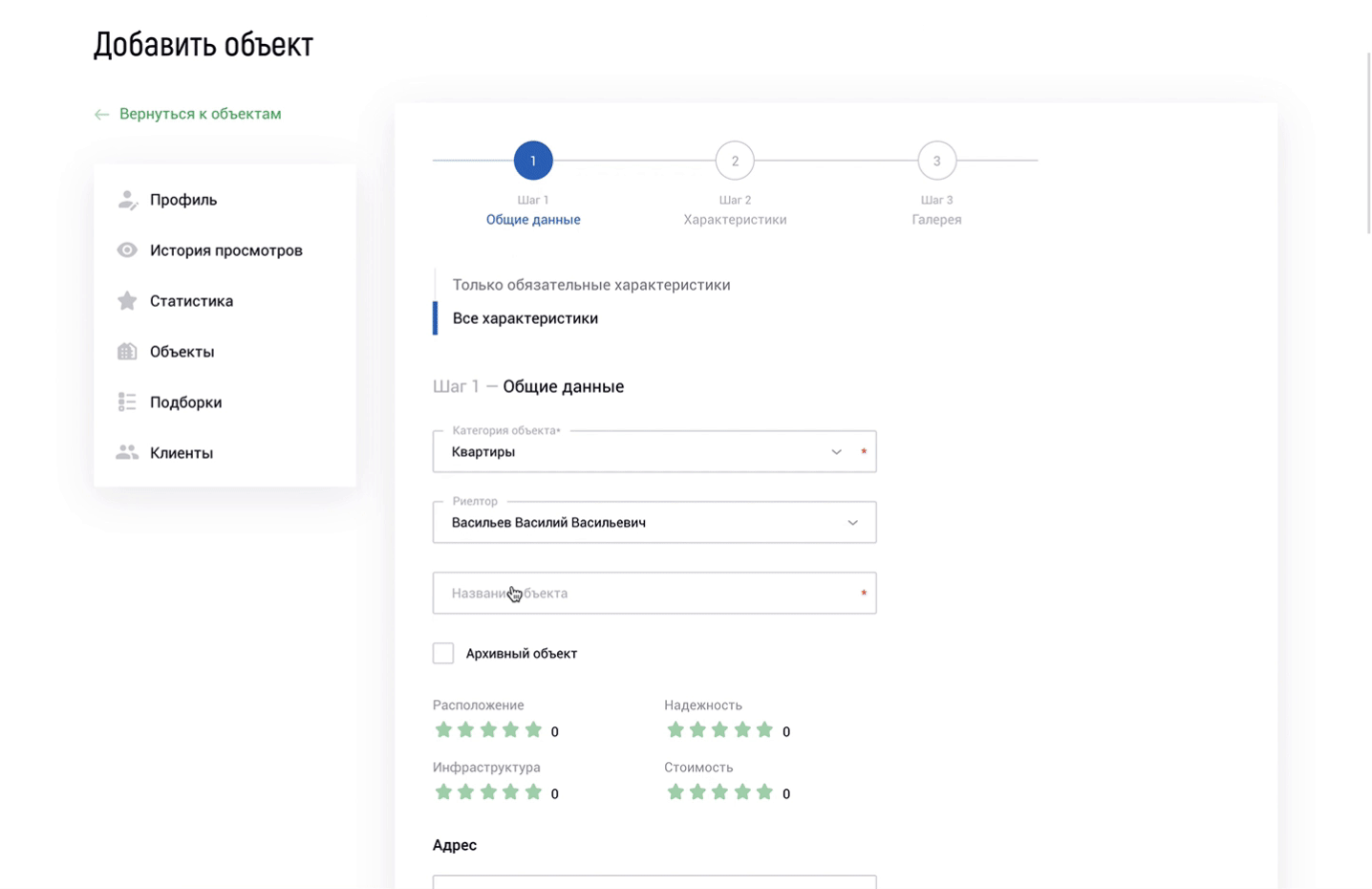The image size is (1372, 889).
Task: Click the people icon beside Клиенты
Action: coord(127,453)
